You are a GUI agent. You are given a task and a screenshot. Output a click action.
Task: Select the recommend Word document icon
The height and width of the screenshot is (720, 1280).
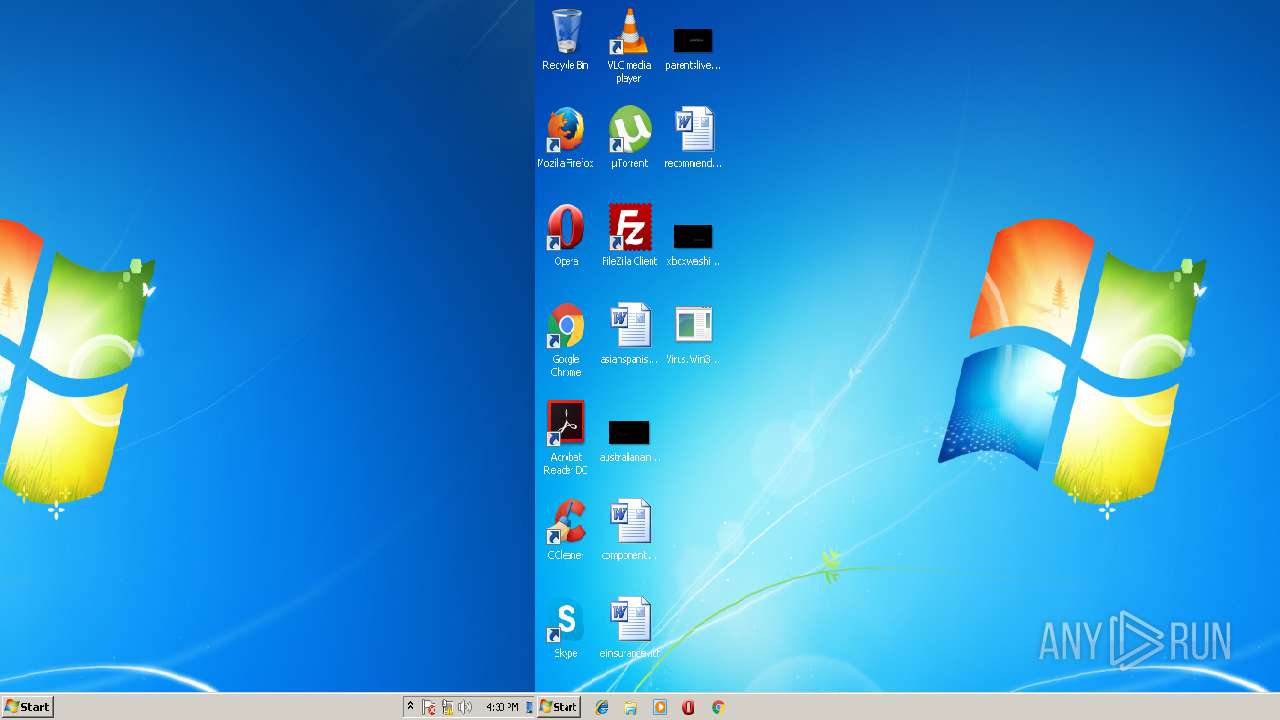[693, 138]
